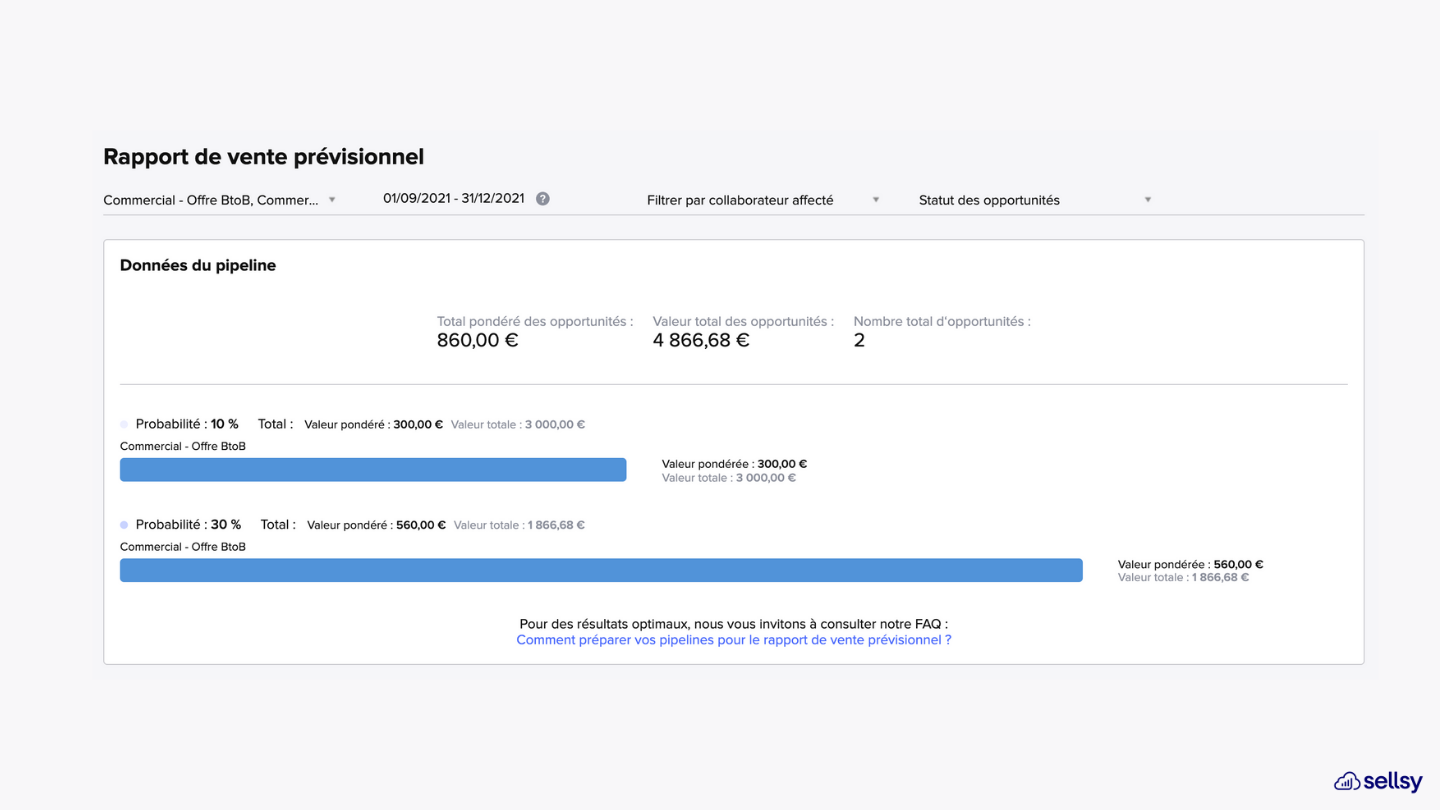Click the blue bar for 30 % probability
Image resolution: width=1440 pixels, height=810 pixels.
point(601,570)
